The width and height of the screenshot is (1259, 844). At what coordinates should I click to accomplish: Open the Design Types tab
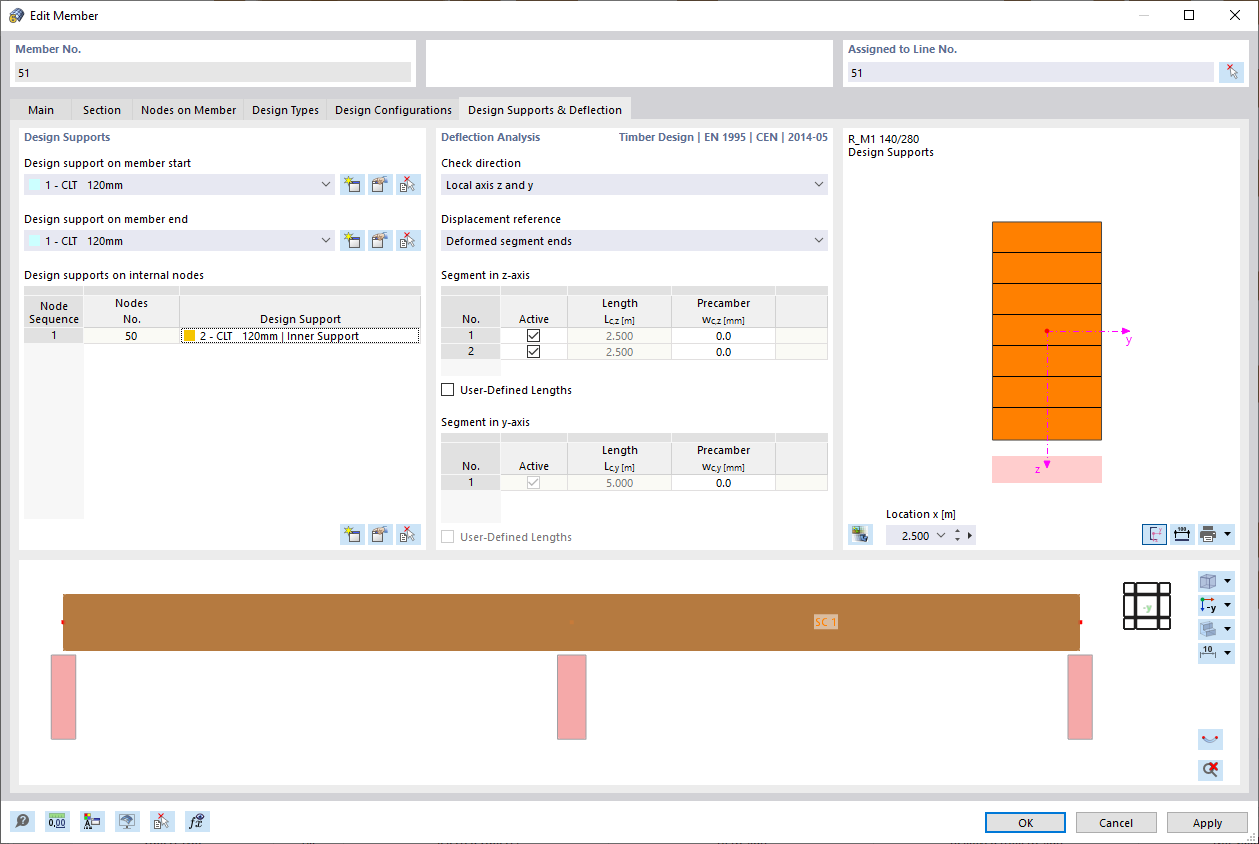tap(285, 110)
